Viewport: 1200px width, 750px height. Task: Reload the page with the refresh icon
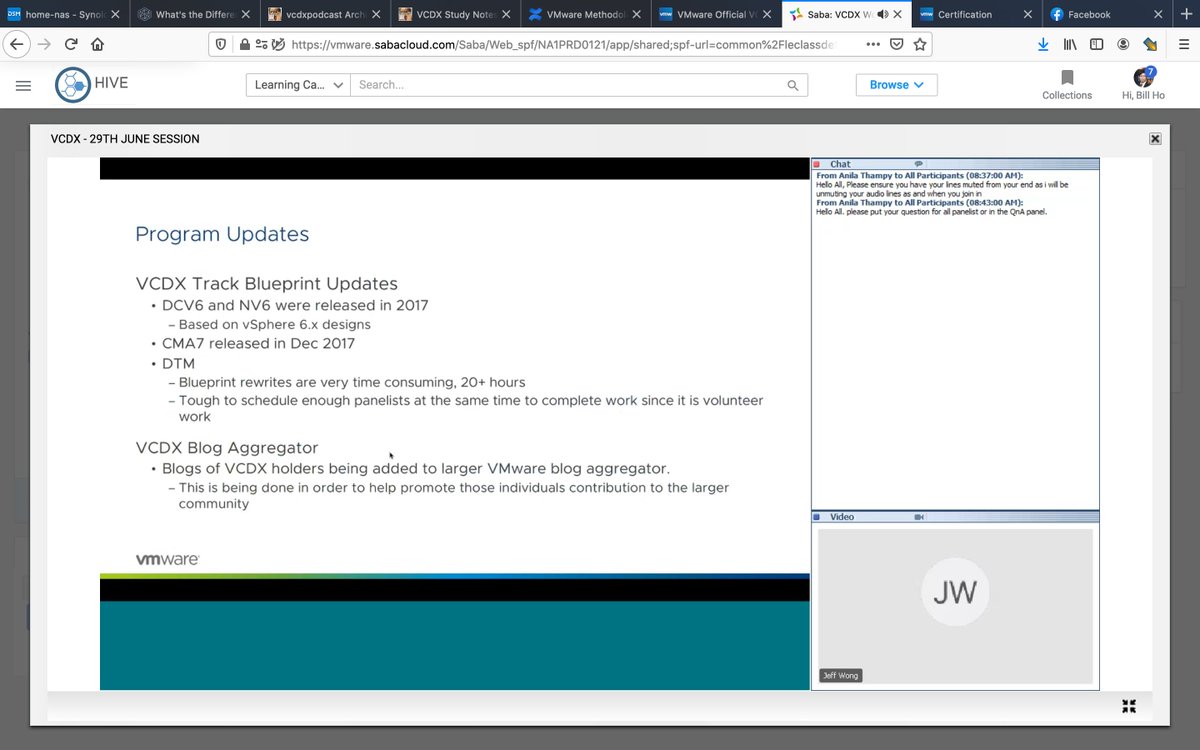click(x=71, y=44)
